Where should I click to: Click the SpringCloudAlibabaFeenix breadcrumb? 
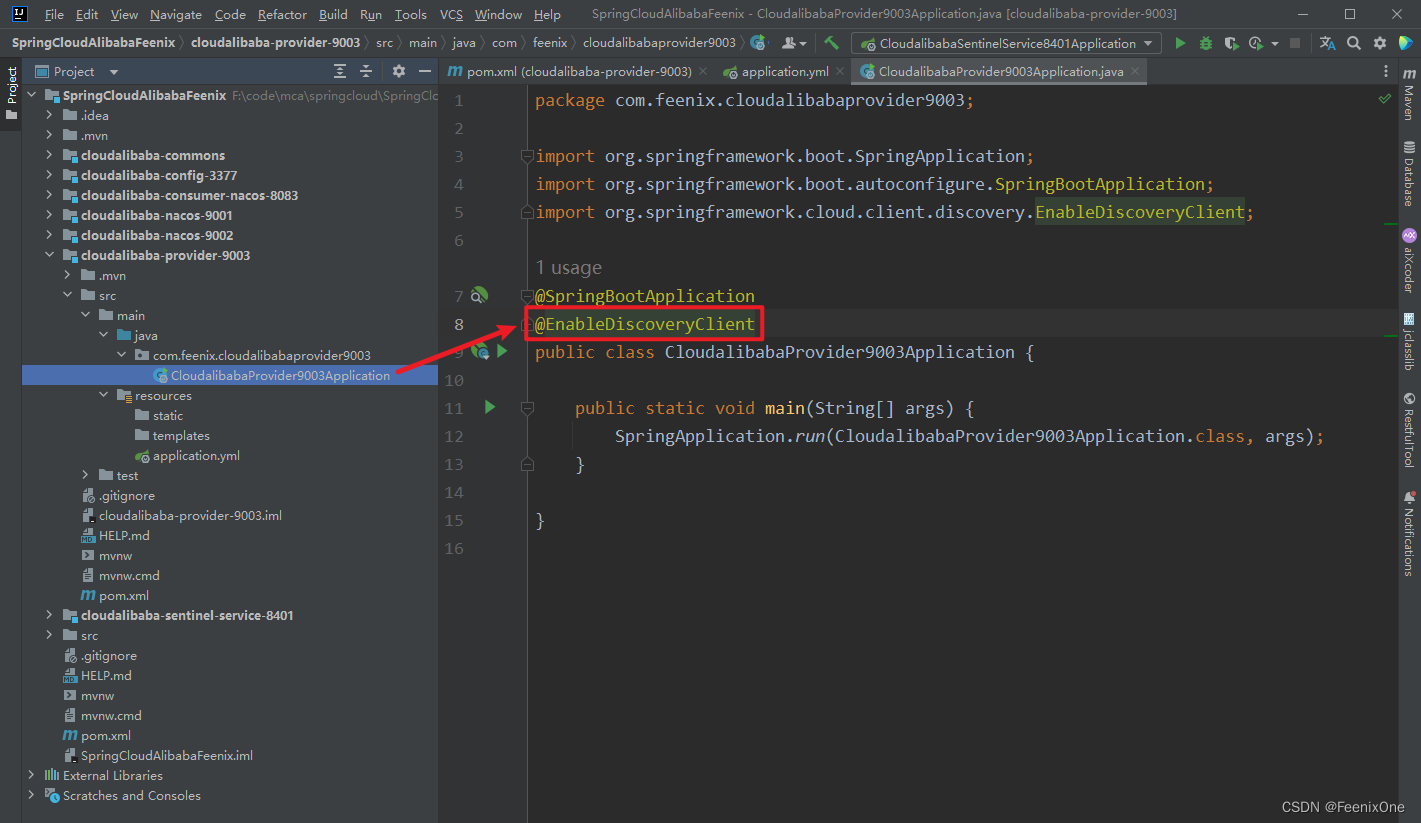93,43
